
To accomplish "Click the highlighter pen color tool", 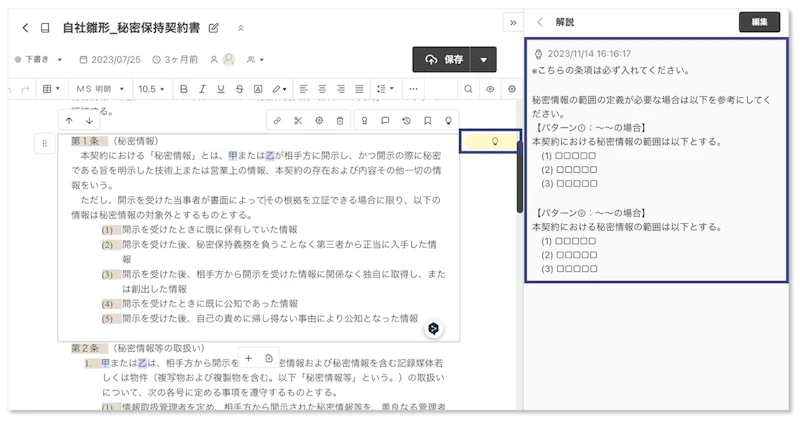I will [x=280, y=89].
